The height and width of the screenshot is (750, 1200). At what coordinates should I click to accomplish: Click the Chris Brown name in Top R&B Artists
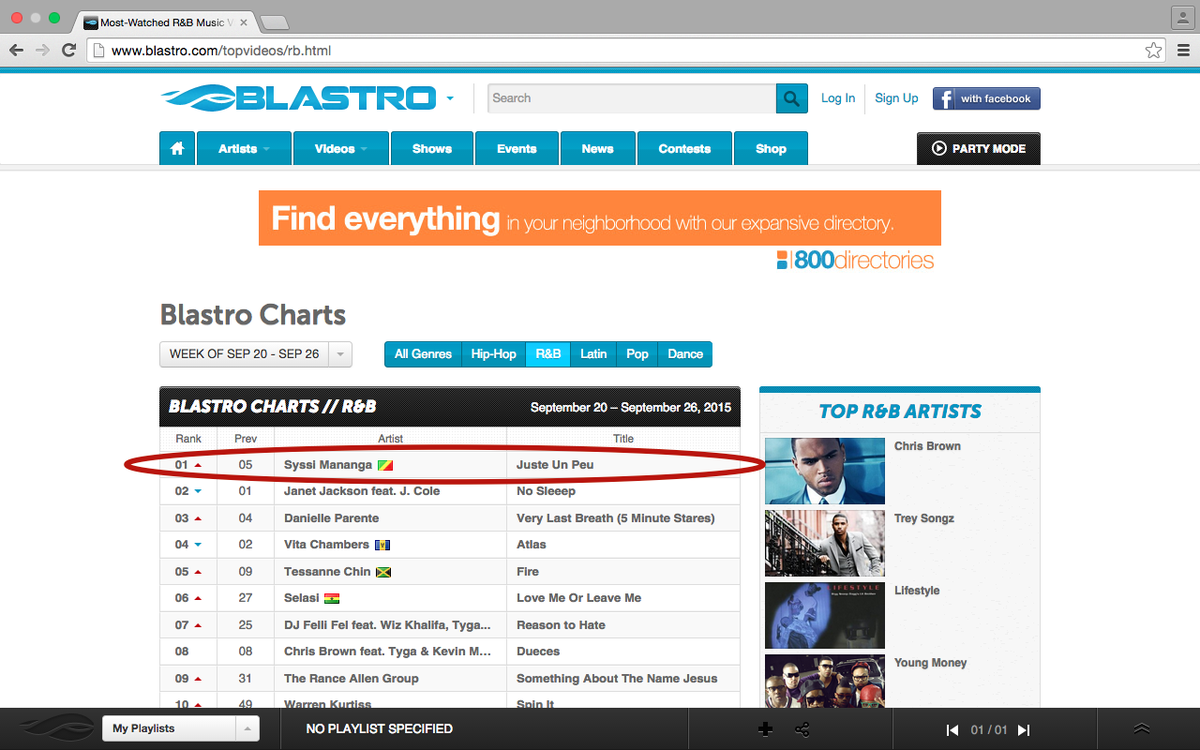(x=927, y=446)
